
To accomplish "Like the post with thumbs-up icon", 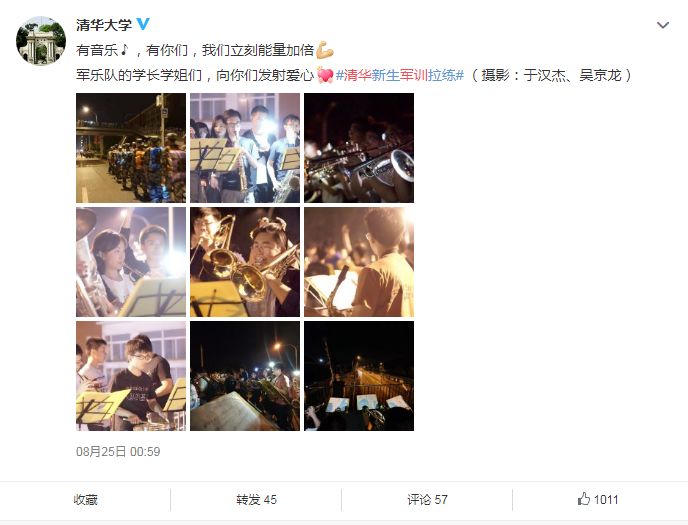I will coord(598,499).
